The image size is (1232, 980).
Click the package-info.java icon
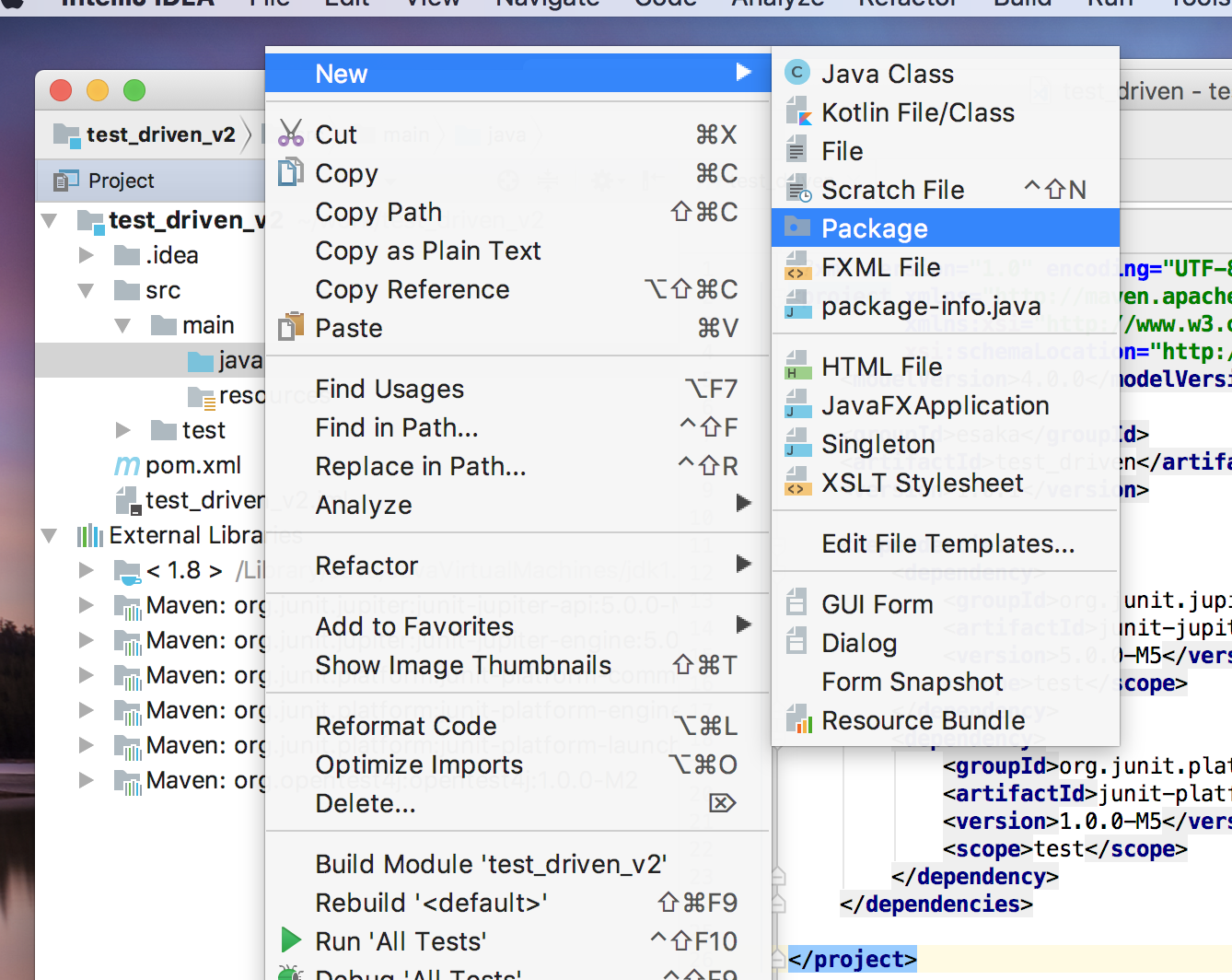coord(797,306)
